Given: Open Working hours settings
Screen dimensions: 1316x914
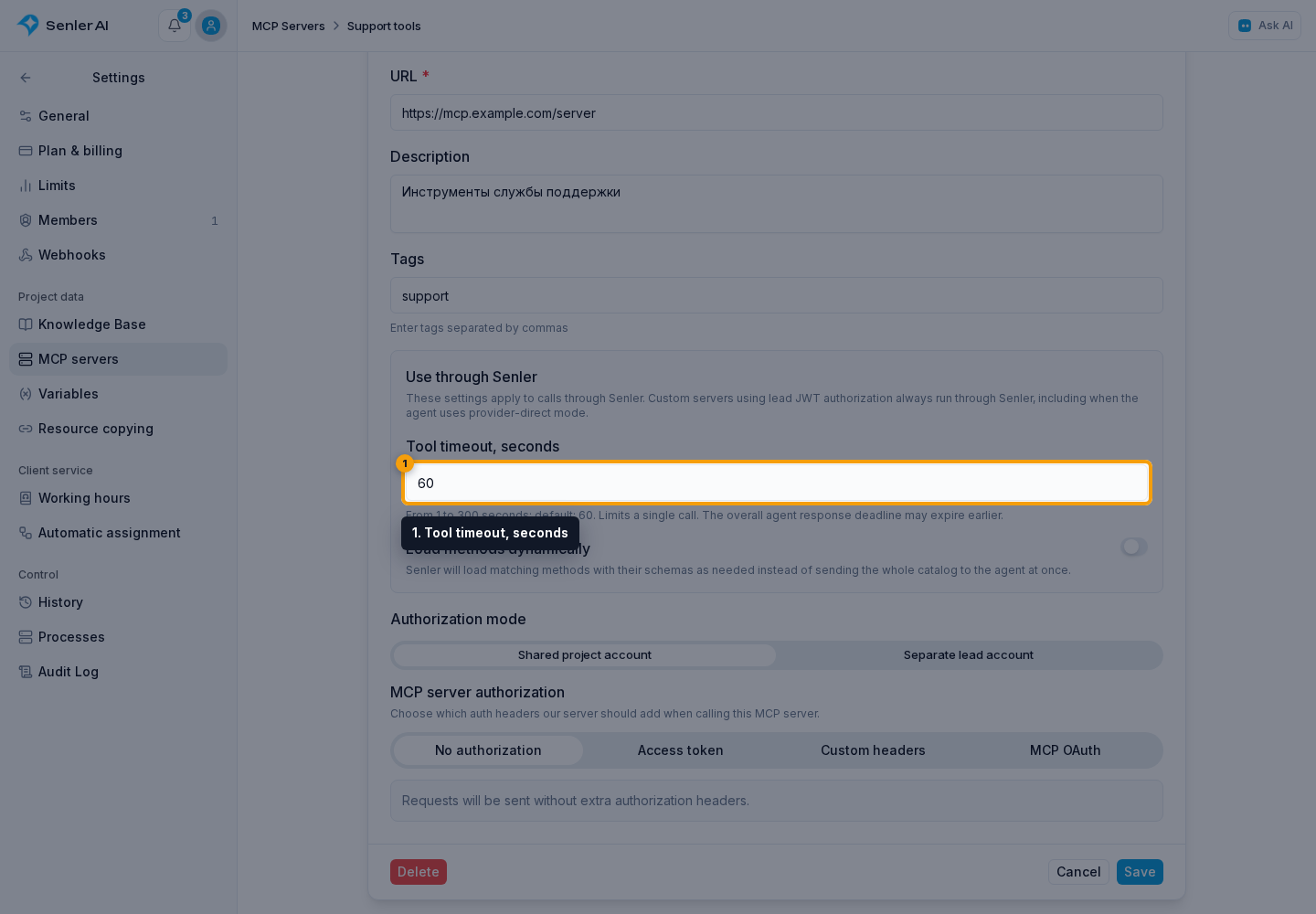Looking at the screenshot, I should pos(119,498).
